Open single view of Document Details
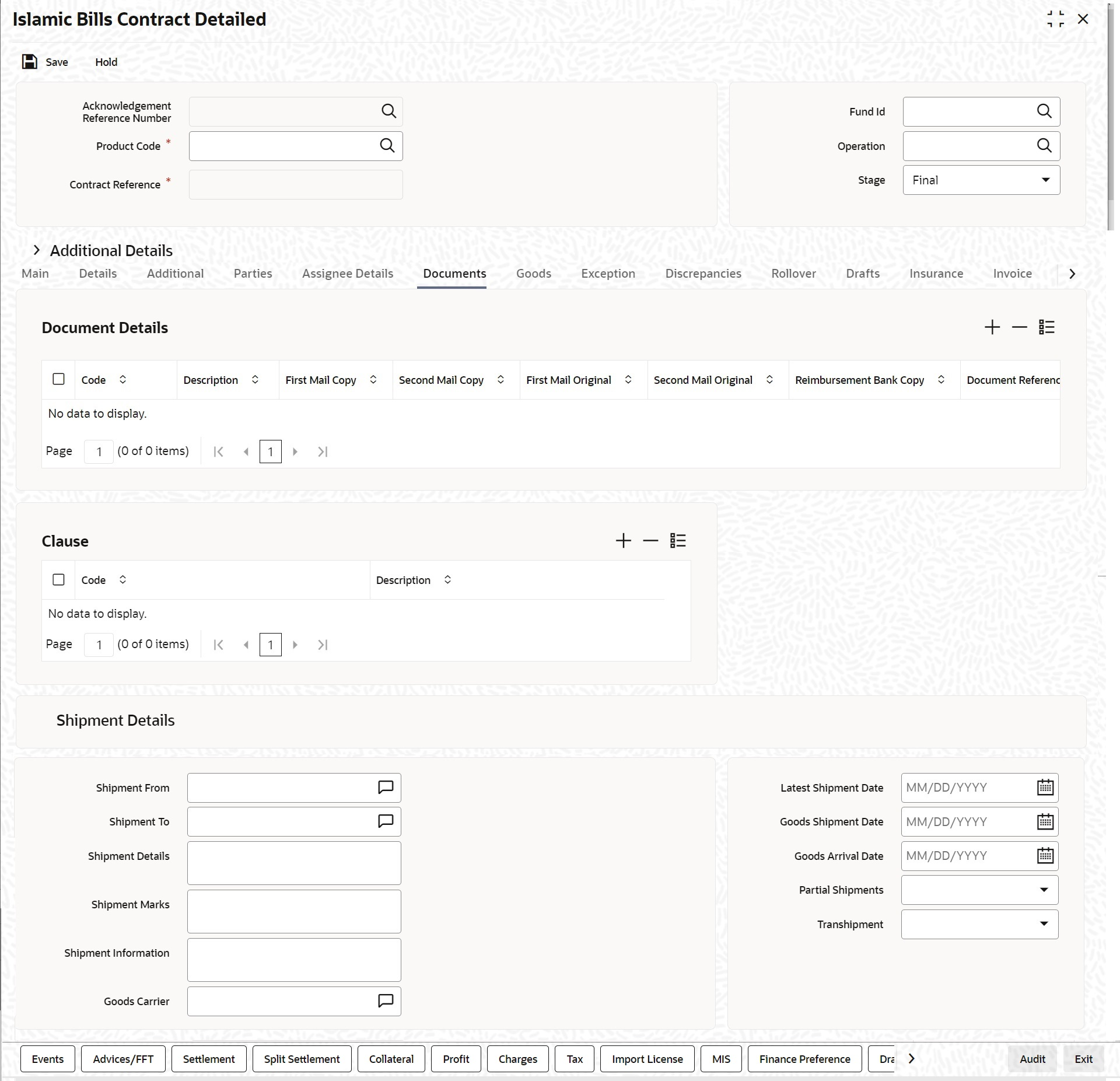The image size is (1120, 1081). click(1046, 327)
